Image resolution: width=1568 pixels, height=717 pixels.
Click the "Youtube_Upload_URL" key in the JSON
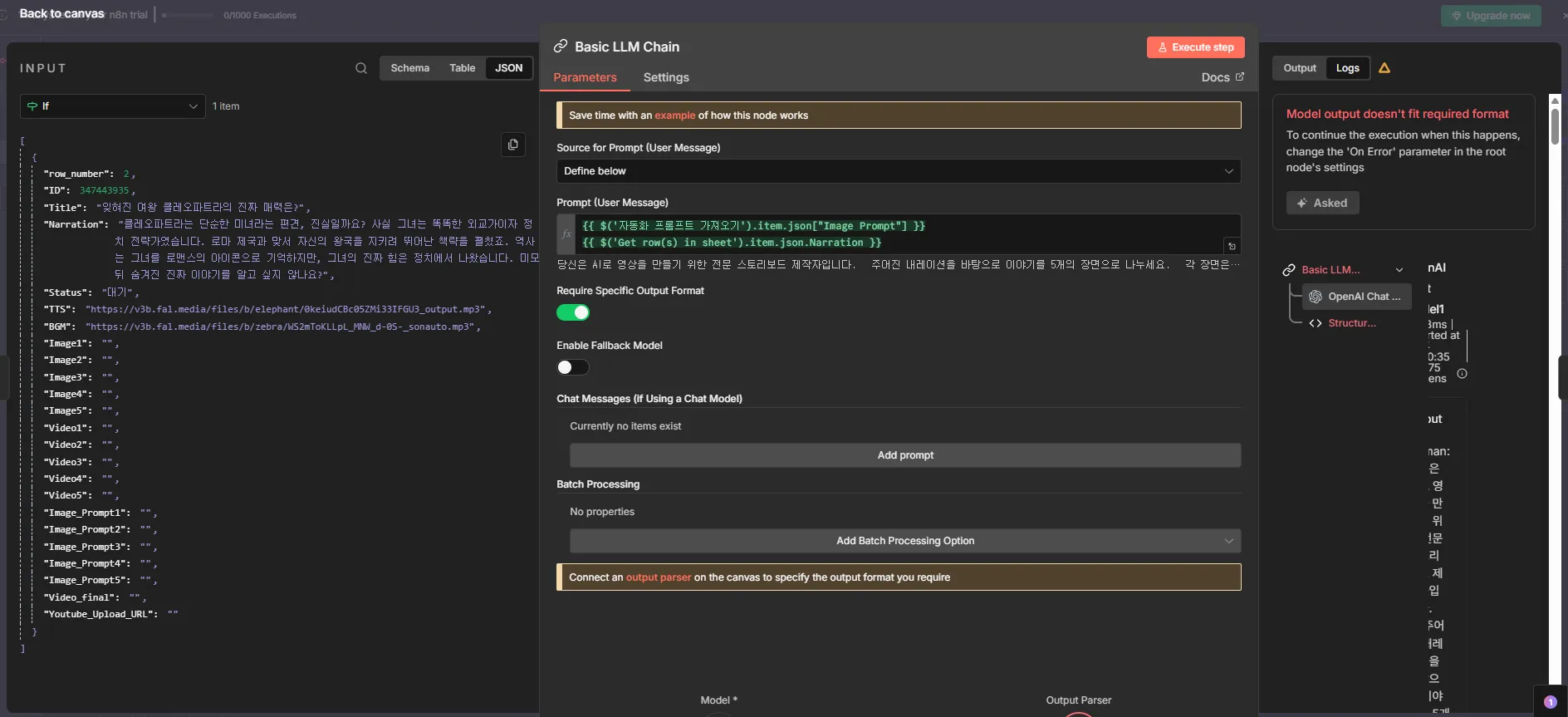click(100, 614)
